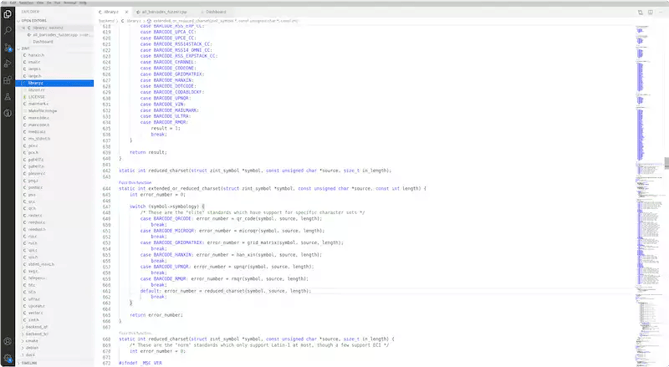Viewport: 669px width, 367px height.
Task: Switch to the Dashboard tab
Action: click(x=215, y=12)
